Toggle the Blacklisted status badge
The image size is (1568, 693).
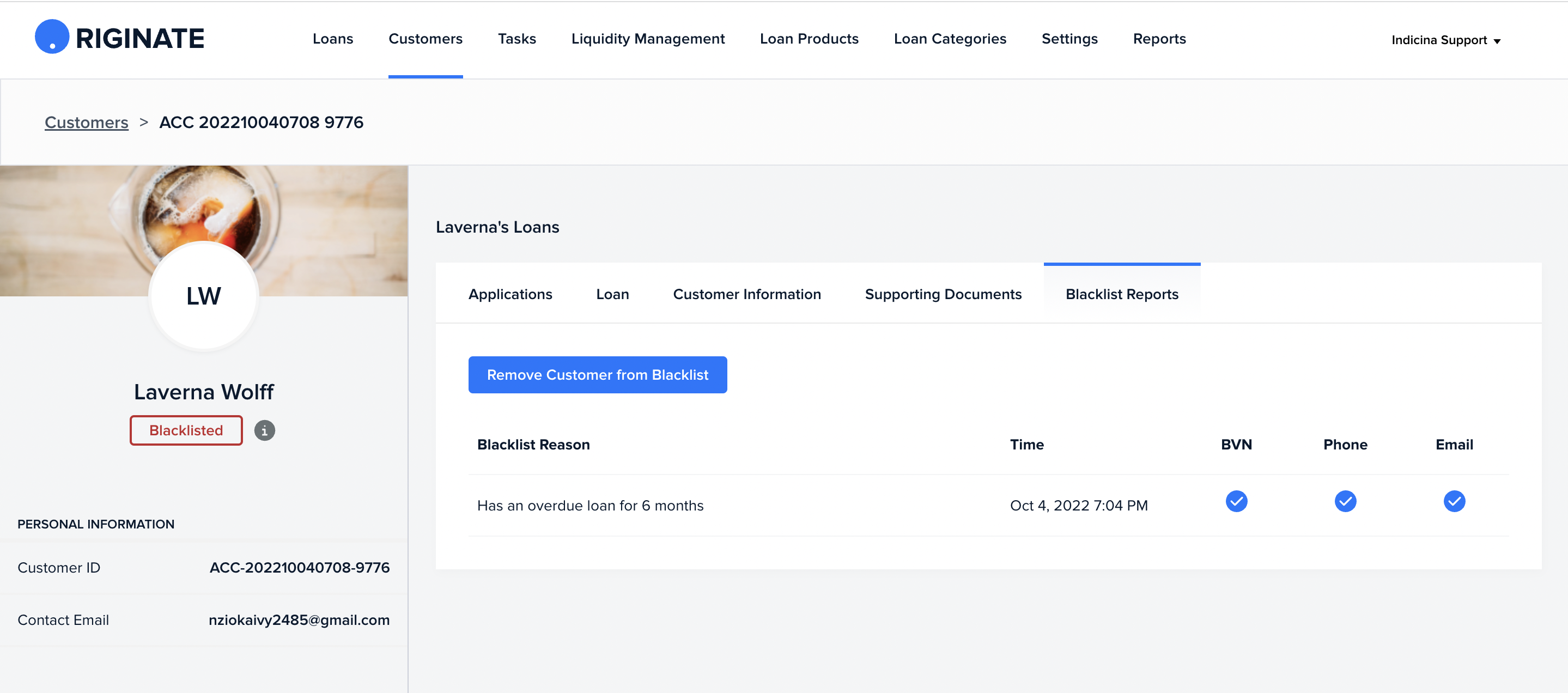point(186,430)
